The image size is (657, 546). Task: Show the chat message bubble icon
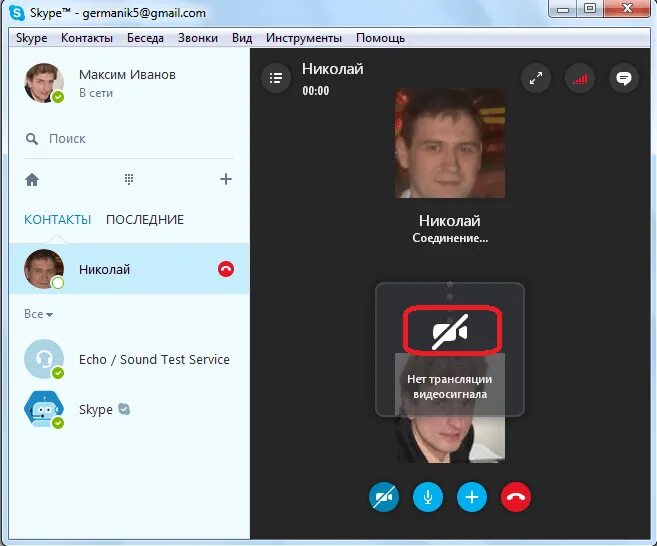624,78
